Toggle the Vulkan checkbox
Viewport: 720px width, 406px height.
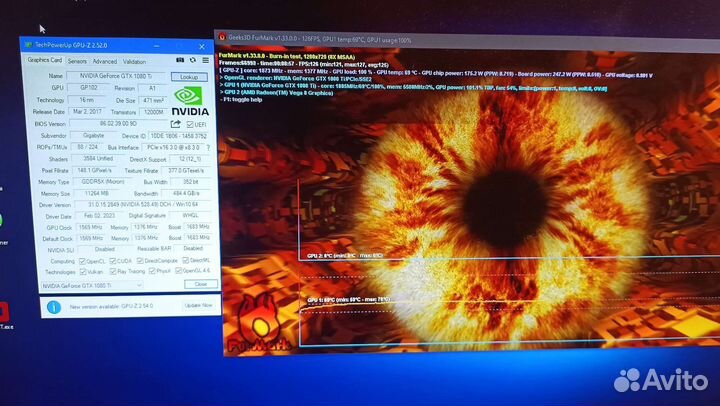[x=80, y=271]
